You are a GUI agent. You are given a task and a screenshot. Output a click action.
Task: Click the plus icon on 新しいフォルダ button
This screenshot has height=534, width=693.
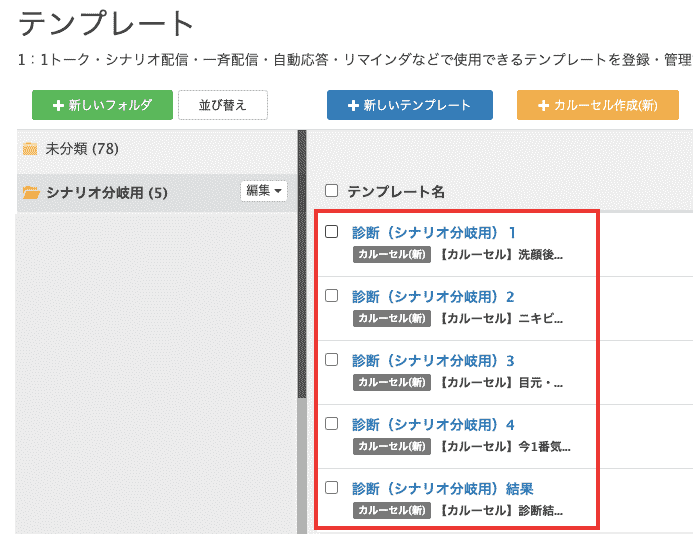click(x=58, y=105)
